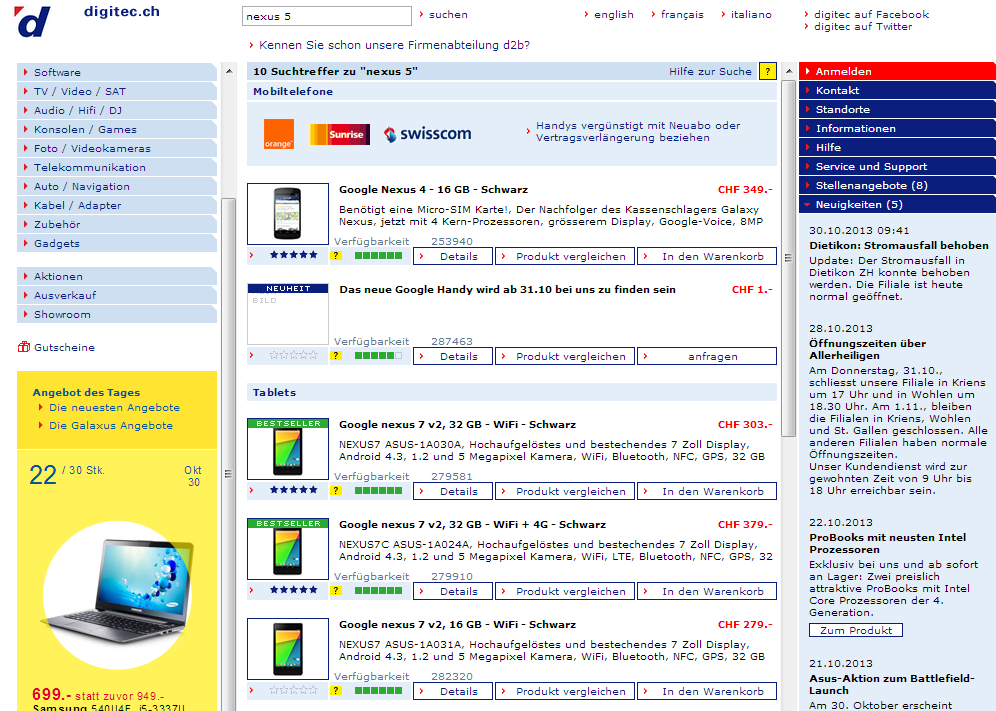Open Kabel / Adapter category
Viewport: 996px width, 711px height.
point(117,206)
